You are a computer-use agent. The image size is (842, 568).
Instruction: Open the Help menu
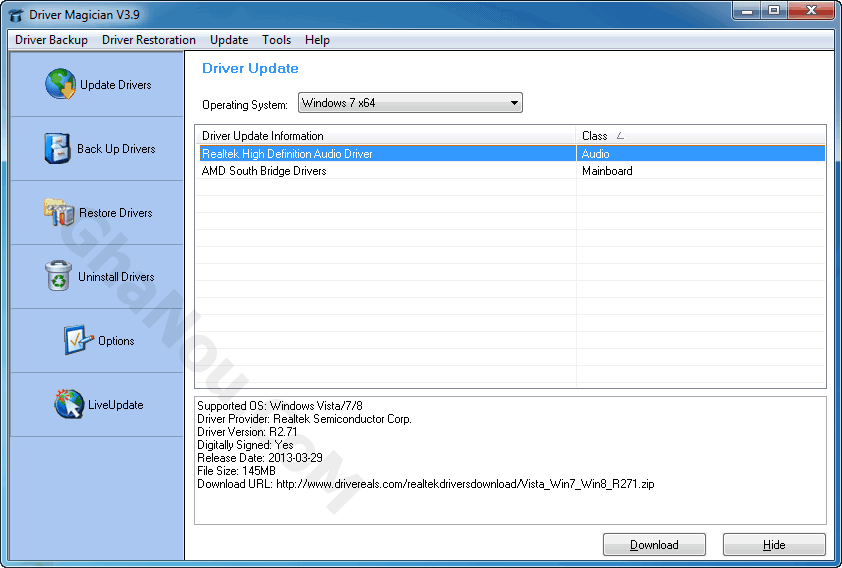317,40
